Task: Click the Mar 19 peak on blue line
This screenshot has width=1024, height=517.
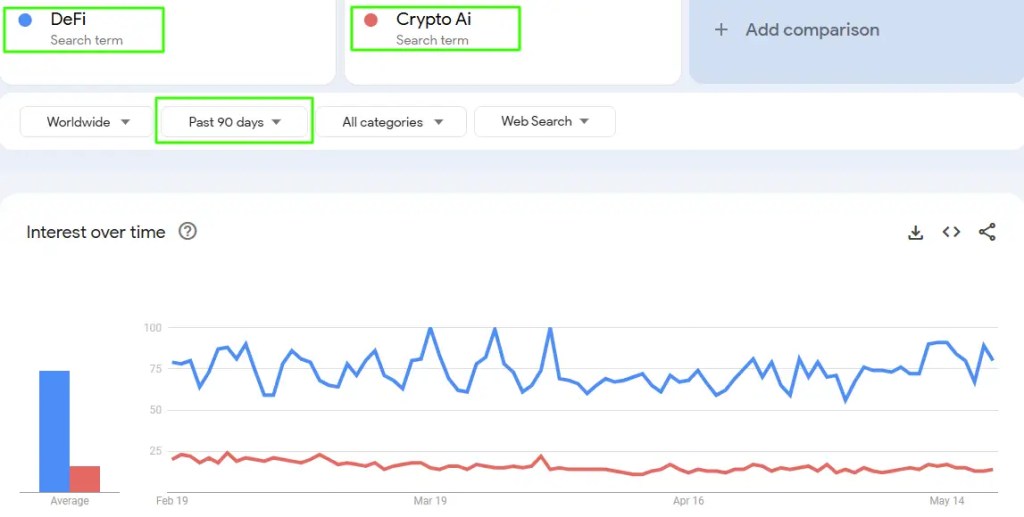Action: click(430, 328)
